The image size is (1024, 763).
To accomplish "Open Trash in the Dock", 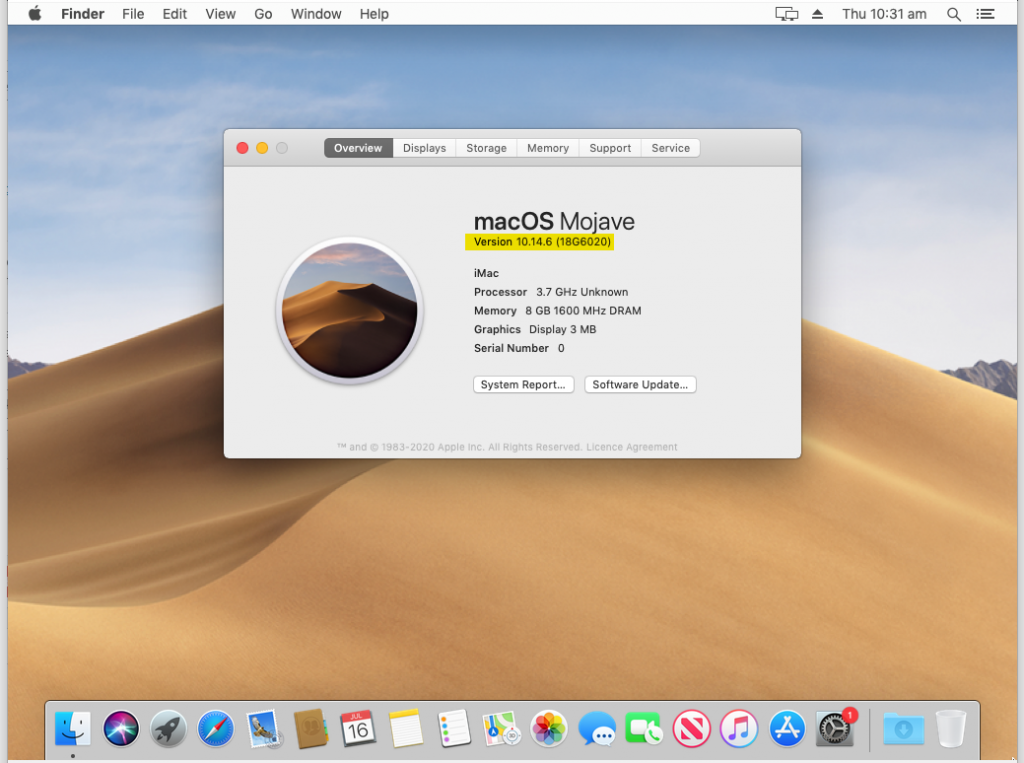I will coord(951,728).
